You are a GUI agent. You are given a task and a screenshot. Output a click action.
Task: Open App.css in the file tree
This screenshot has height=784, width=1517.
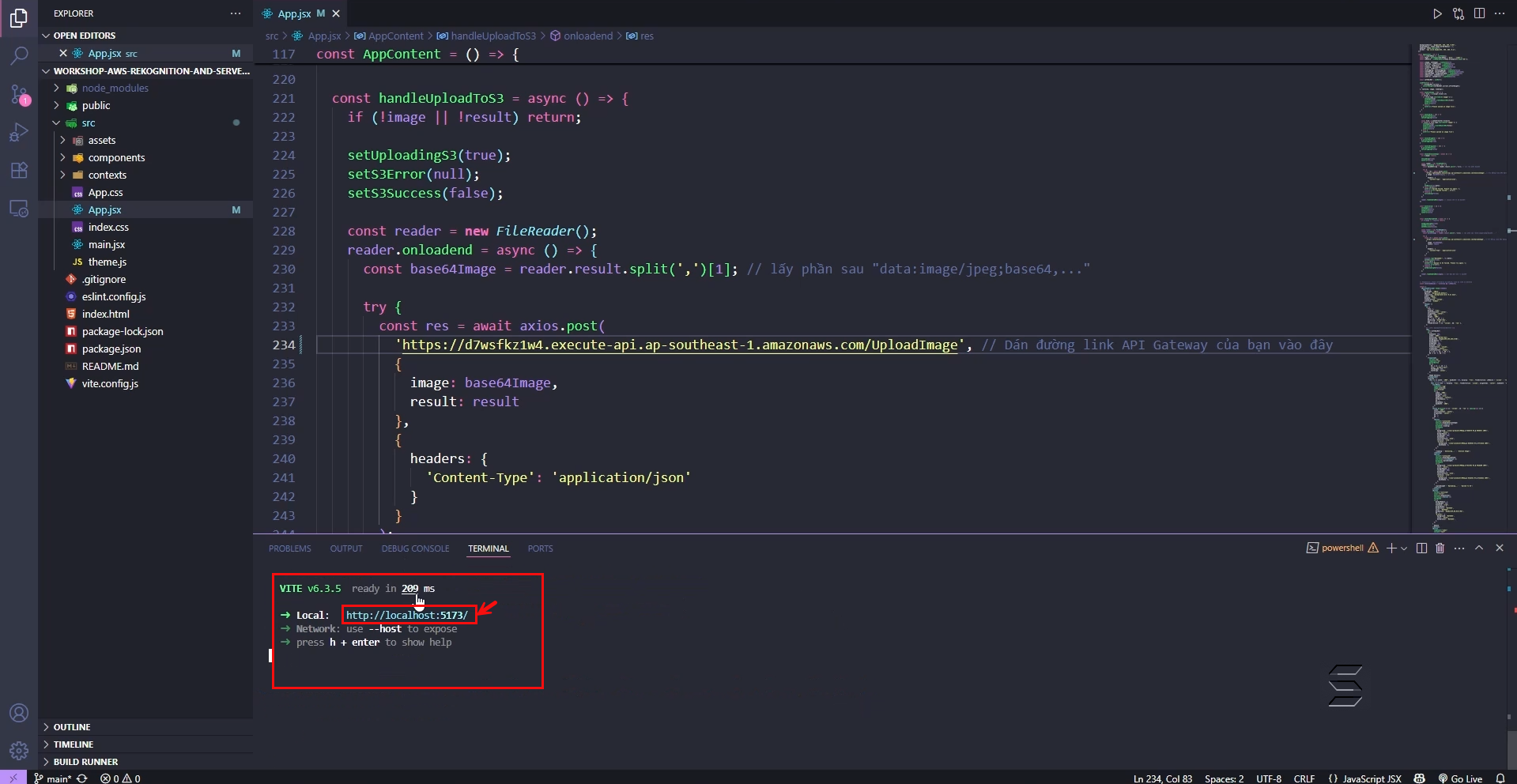[x=145, y=192]
